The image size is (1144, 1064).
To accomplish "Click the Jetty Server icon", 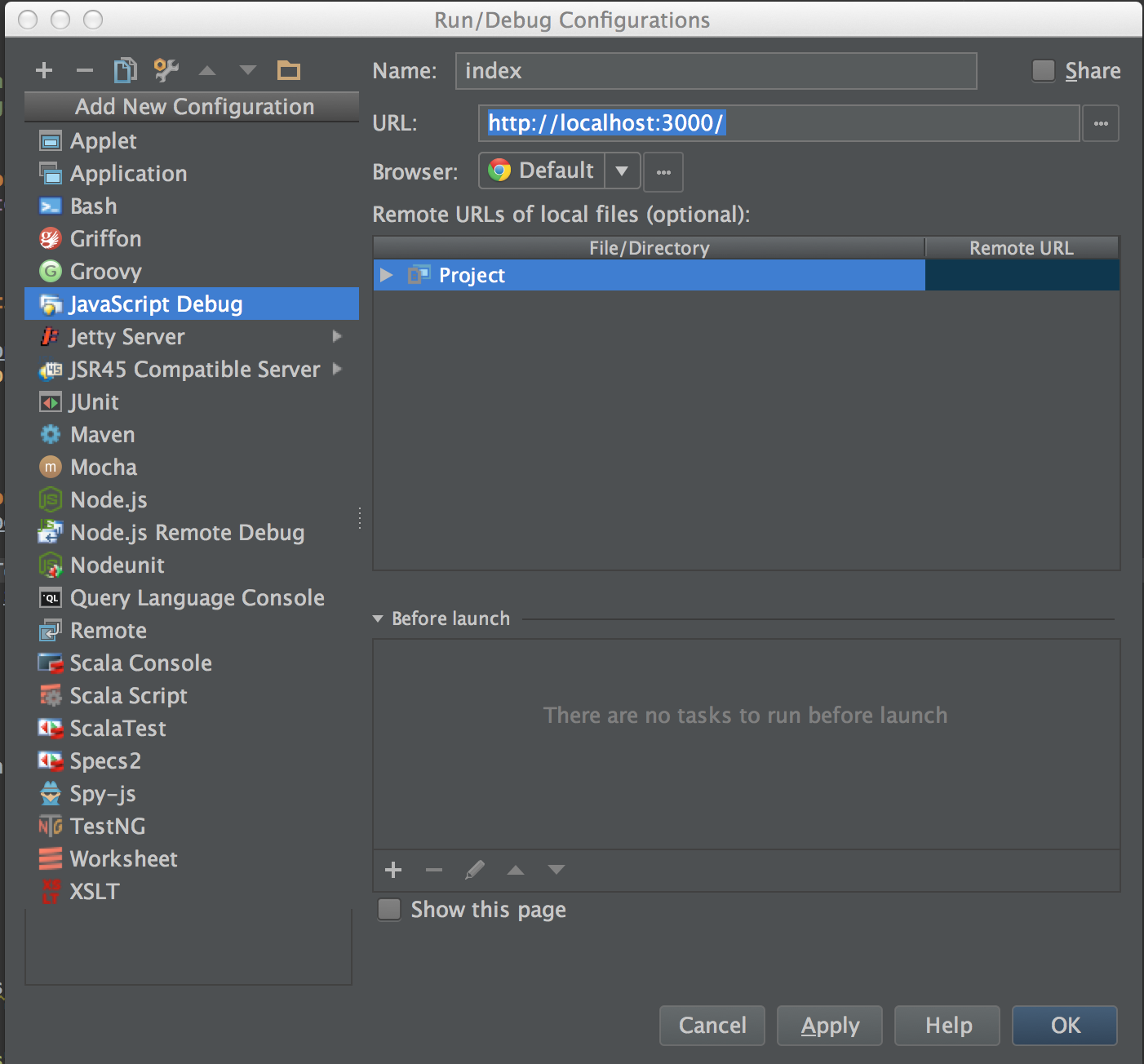I will coord(51,337).
